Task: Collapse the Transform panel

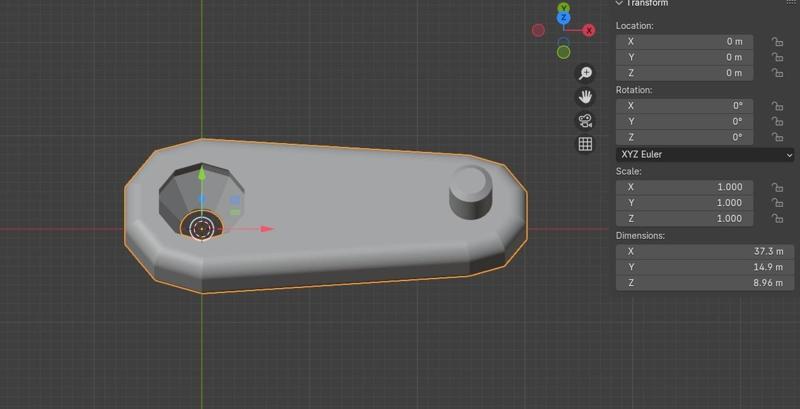Action: (619, 3)
